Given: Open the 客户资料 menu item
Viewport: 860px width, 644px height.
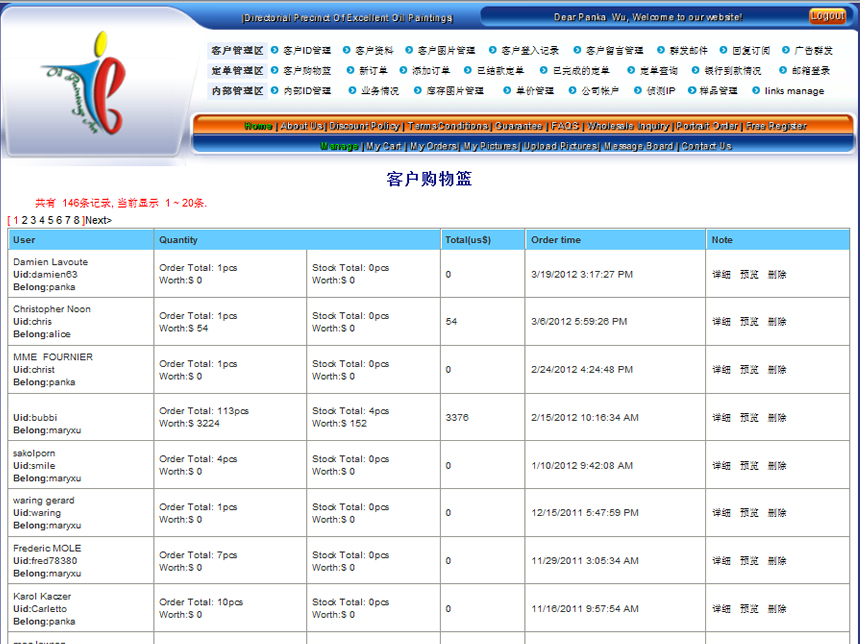Looking at the screenshot, I should click(x=374, y=50).
